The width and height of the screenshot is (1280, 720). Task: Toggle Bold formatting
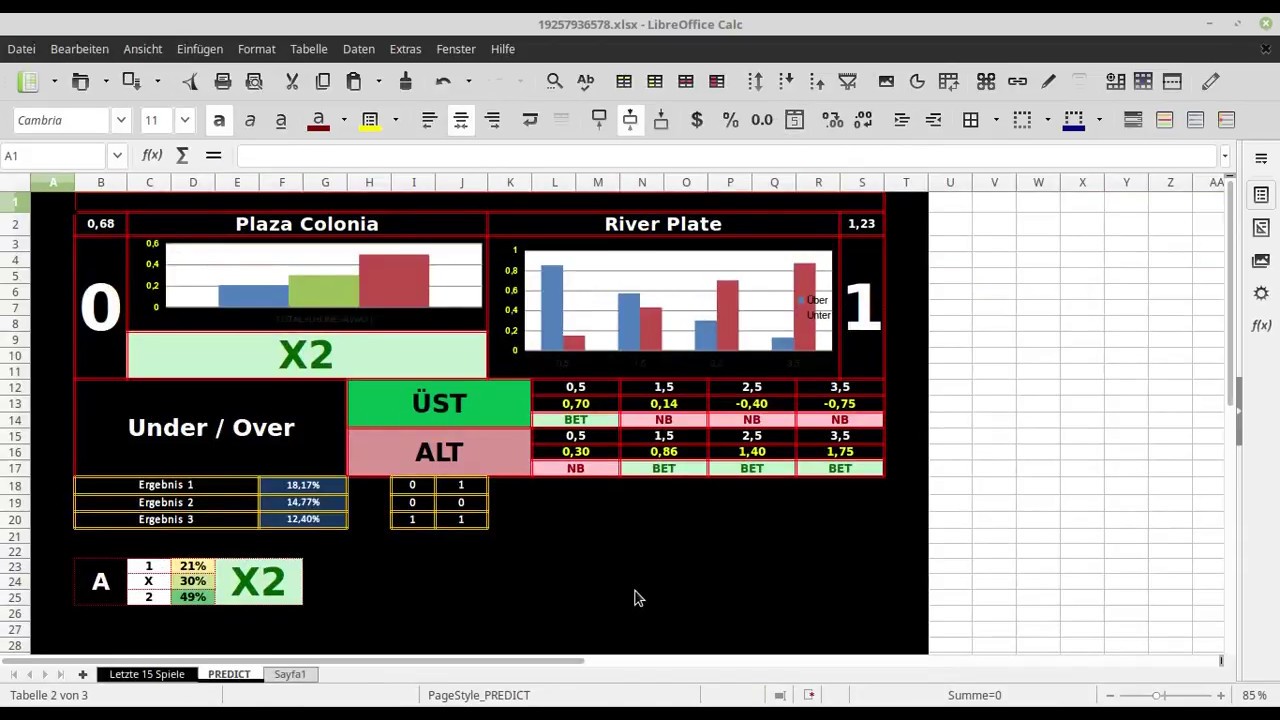(x=219, y=120)
